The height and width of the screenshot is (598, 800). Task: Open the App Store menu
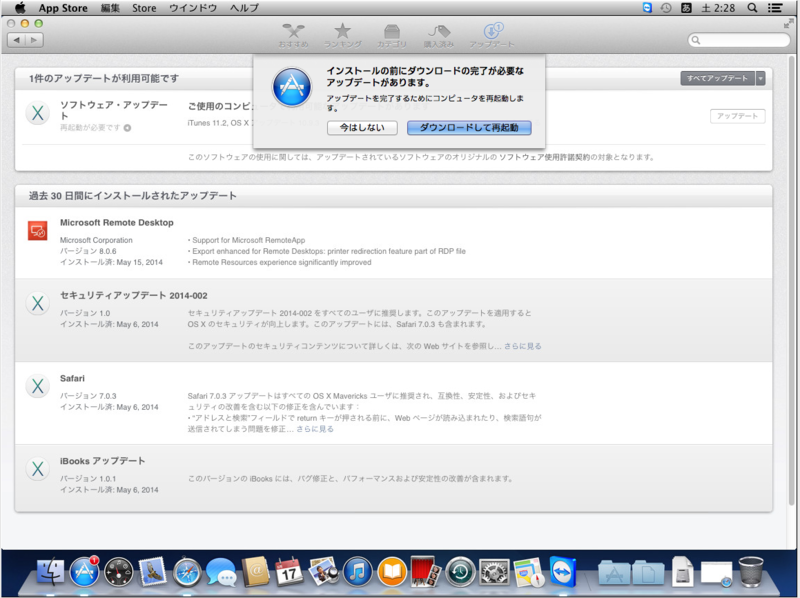click(63, 8)
